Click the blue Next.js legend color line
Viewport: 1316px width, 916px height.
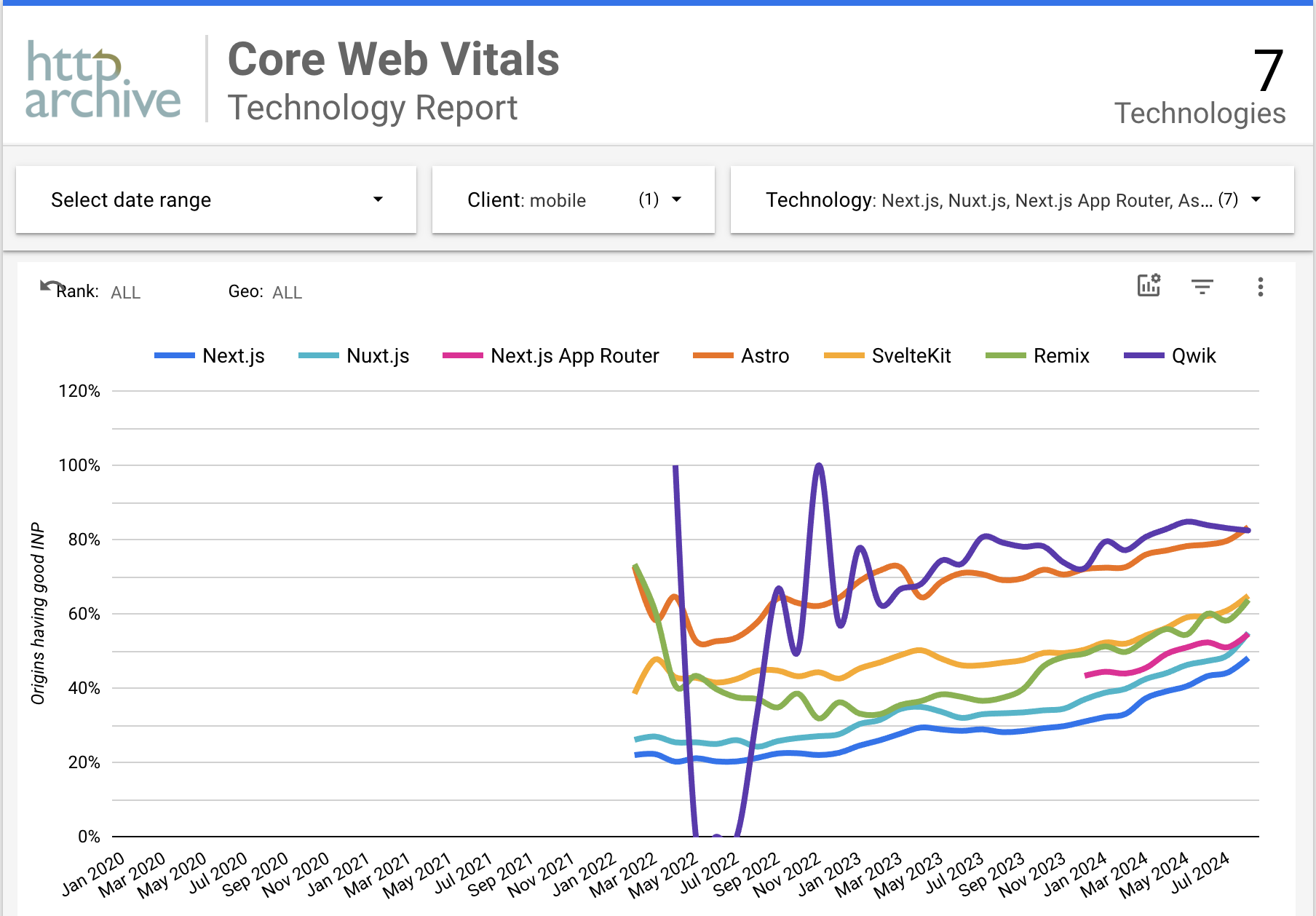click(175, 355)
